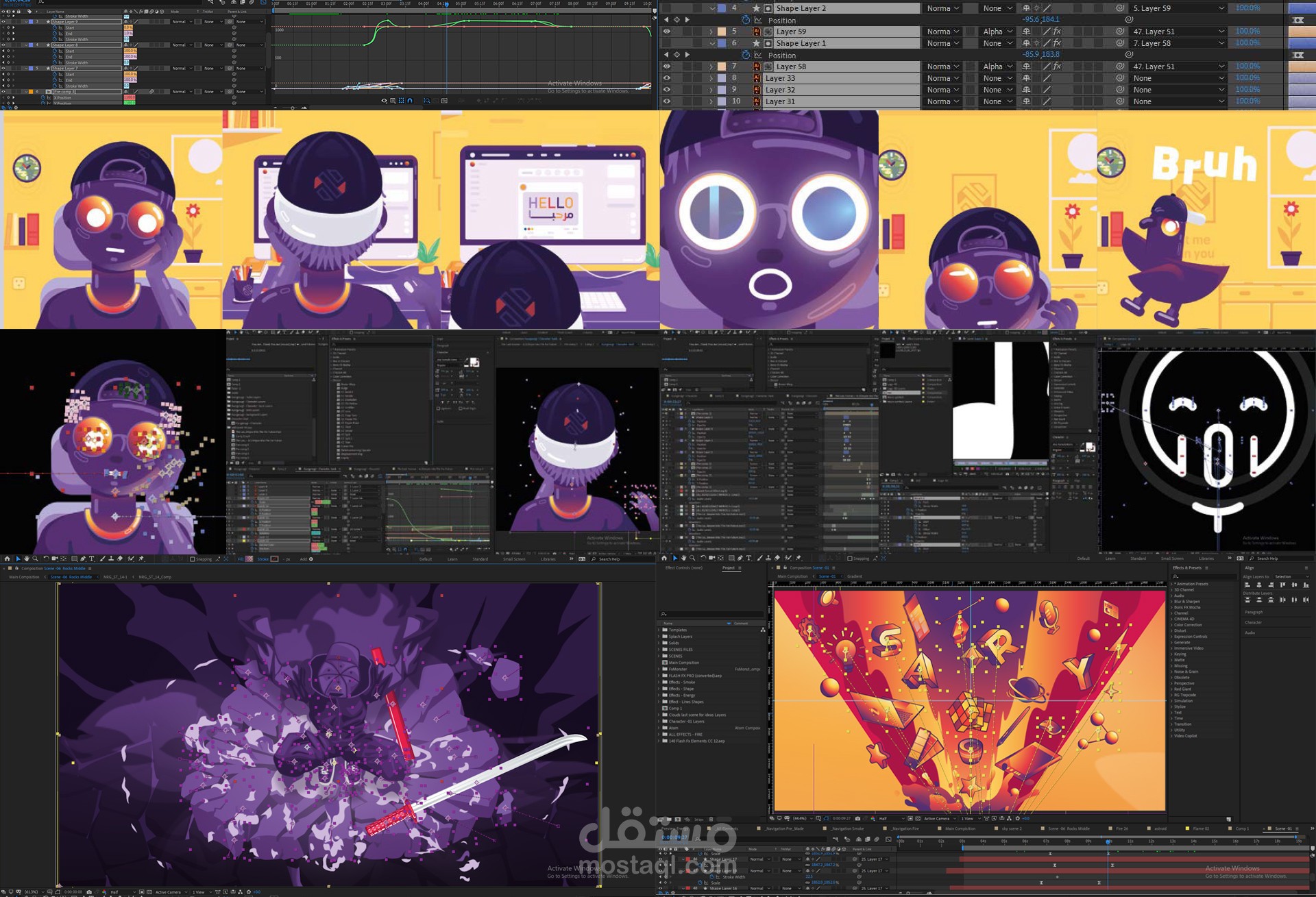Open Layer 58's Alpha track matte dropdown
Viewport: 1316px width, 897px height.
click(x=997, y=66)
